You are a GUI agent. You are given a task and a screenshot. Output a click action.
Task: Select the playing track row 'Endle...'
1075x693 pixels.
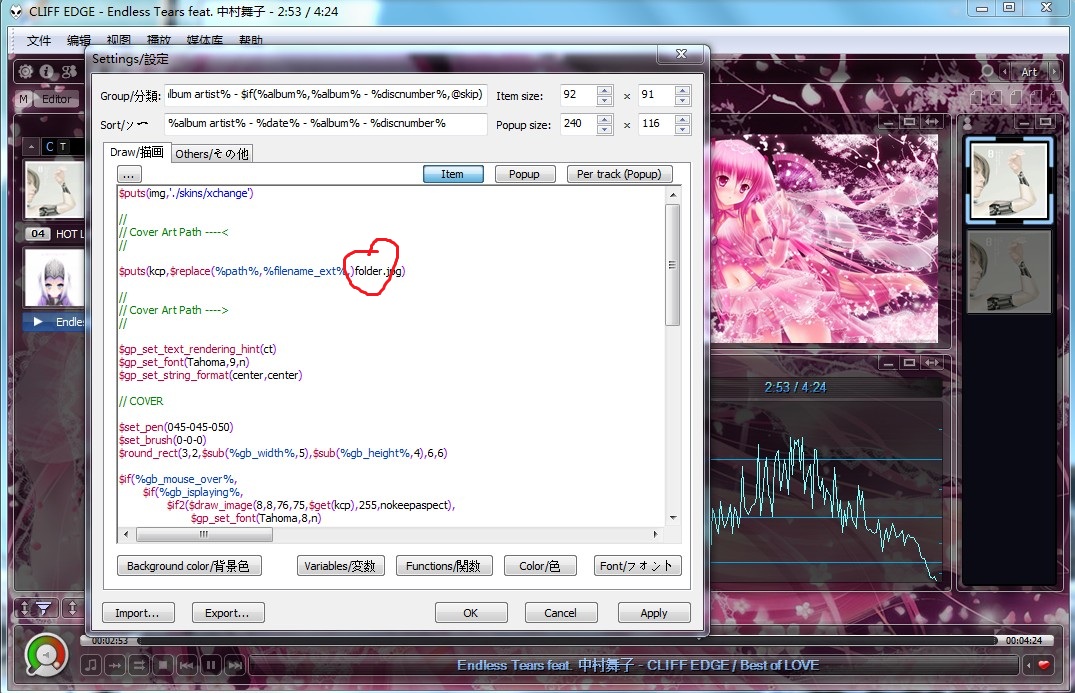coord(53,322)
